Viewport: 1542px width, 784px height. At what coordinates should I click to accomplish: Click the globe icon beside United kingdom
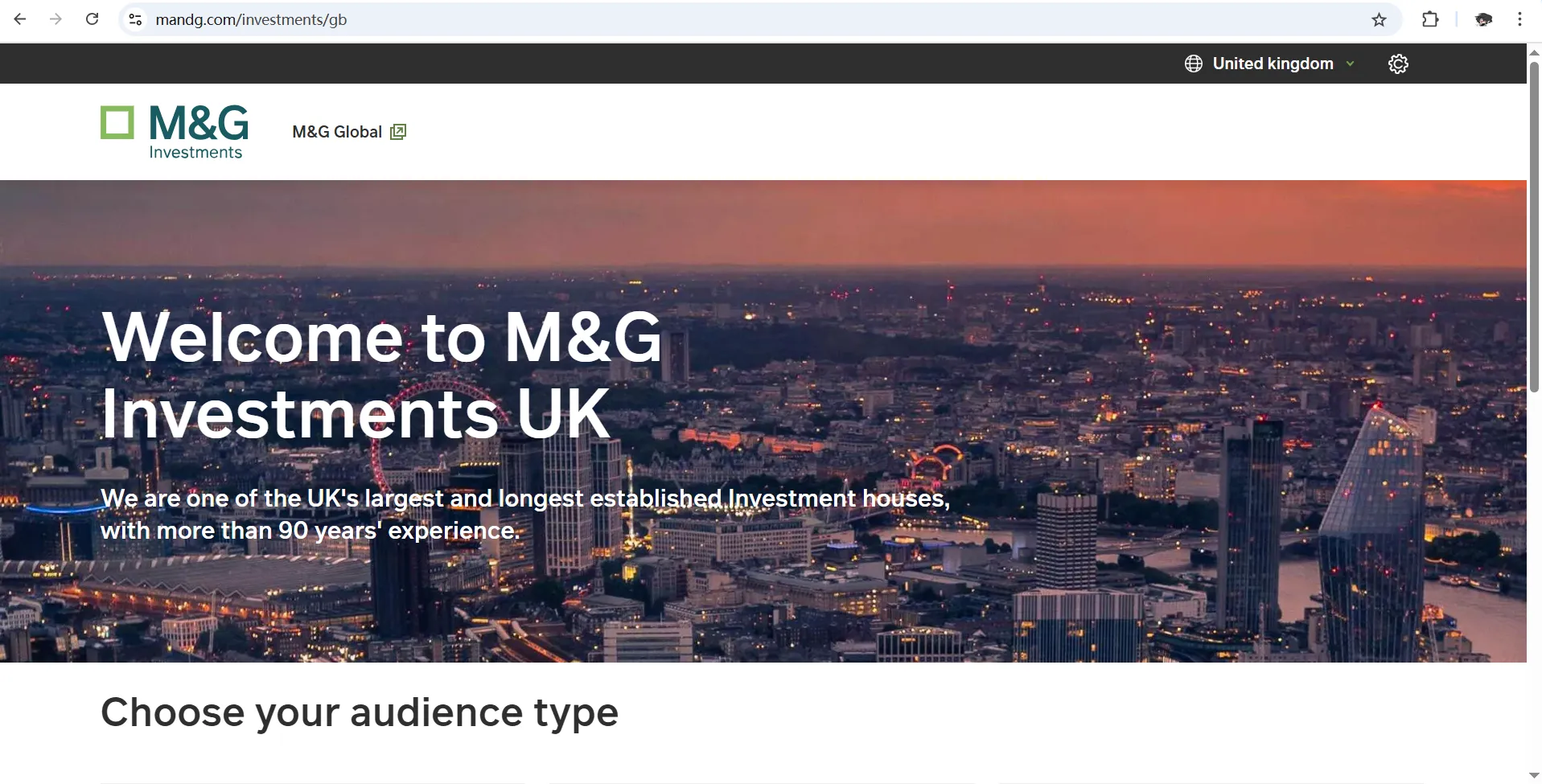pos(1194,64)
